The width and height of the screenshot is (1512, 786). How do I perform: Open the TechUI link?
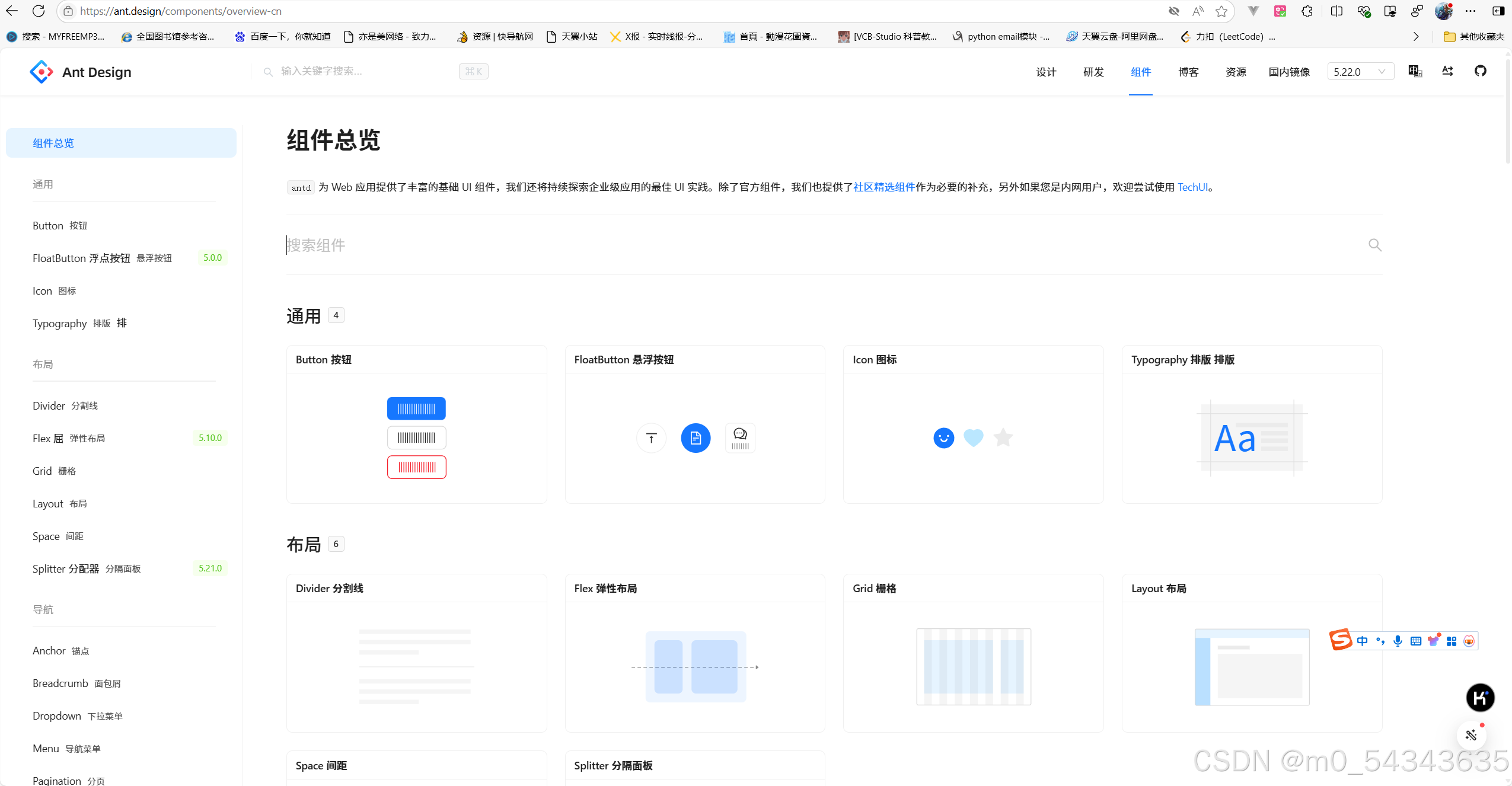coord(1192,187)
